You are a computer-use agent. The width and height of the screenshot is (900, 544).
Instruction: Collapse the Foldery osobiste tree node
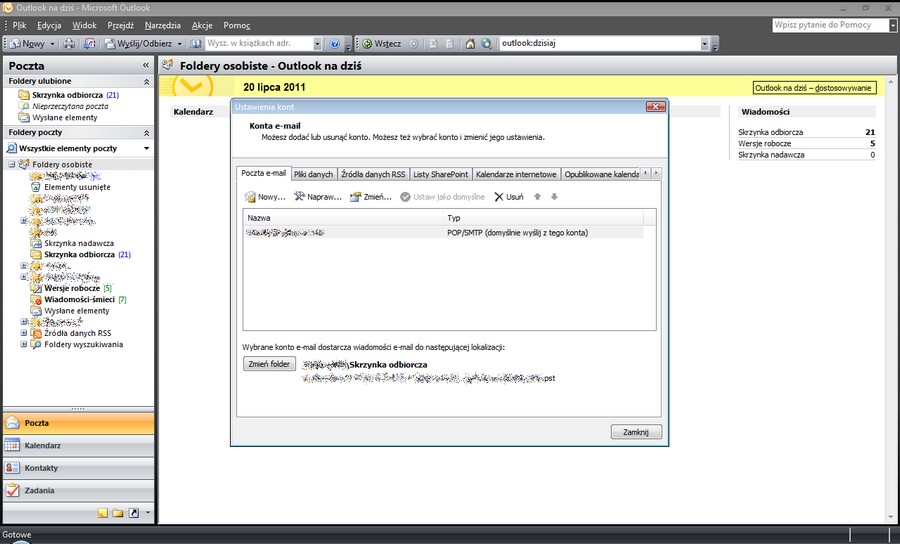pyautogui.click(x=11, y=164)
